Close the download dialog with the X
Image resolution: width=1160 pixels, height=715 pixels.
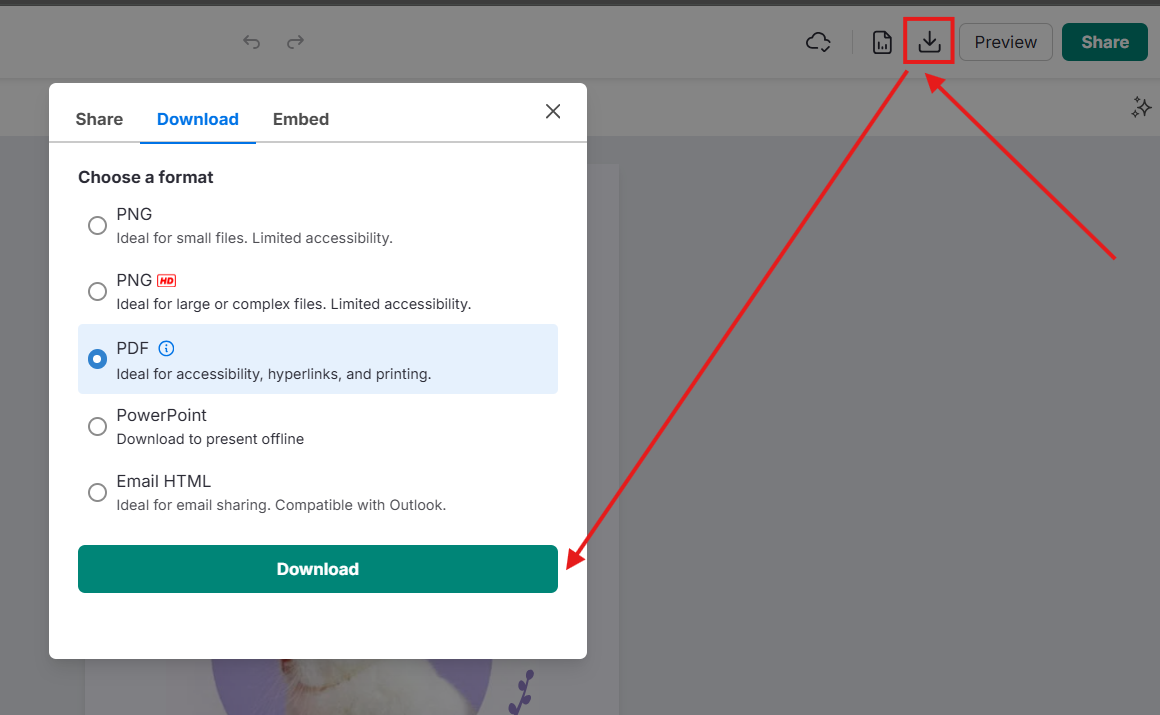[x=553, y=111]
